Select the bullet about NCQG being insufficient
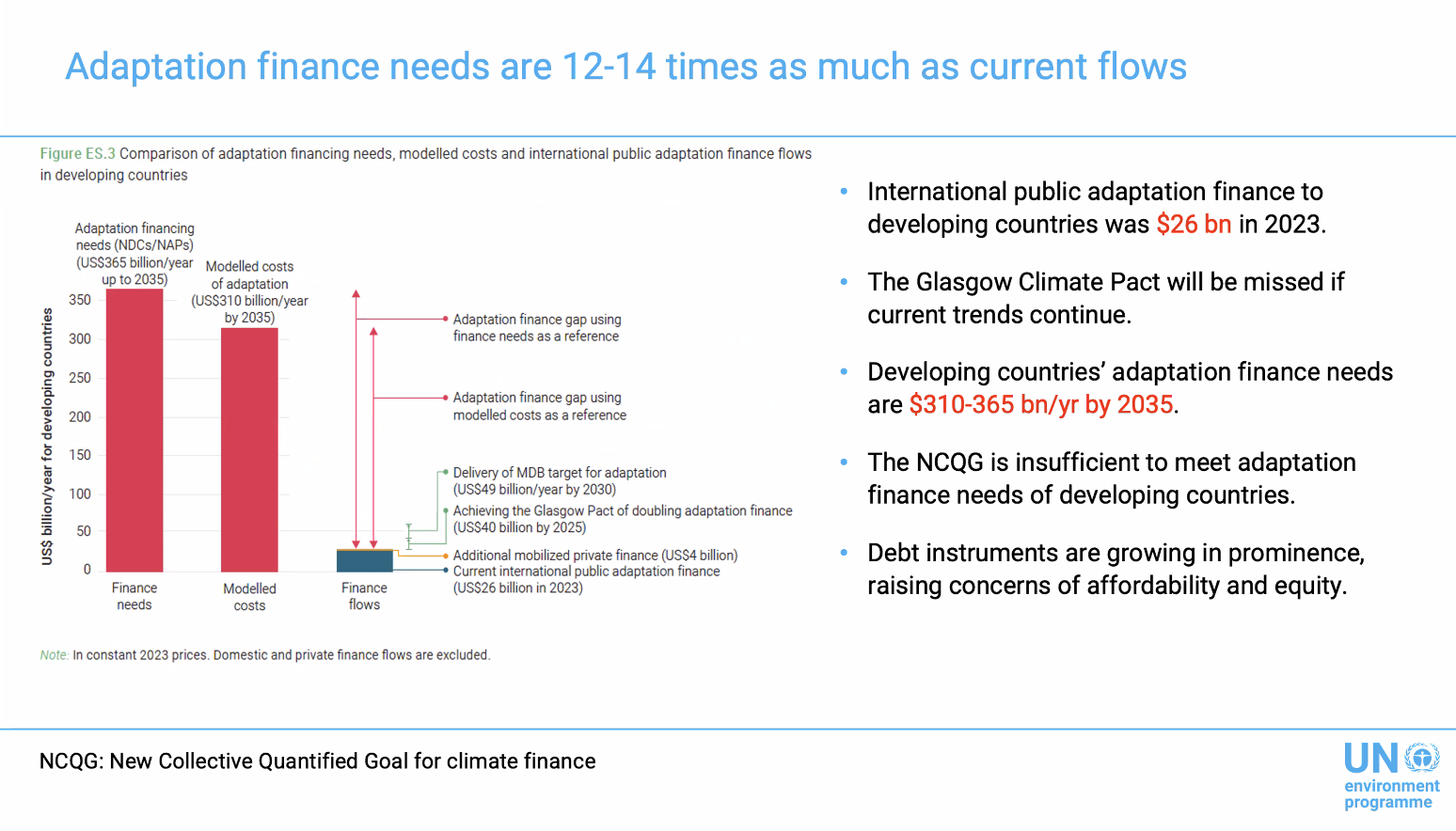The image size is (1456, 831). pos(1111,478)
